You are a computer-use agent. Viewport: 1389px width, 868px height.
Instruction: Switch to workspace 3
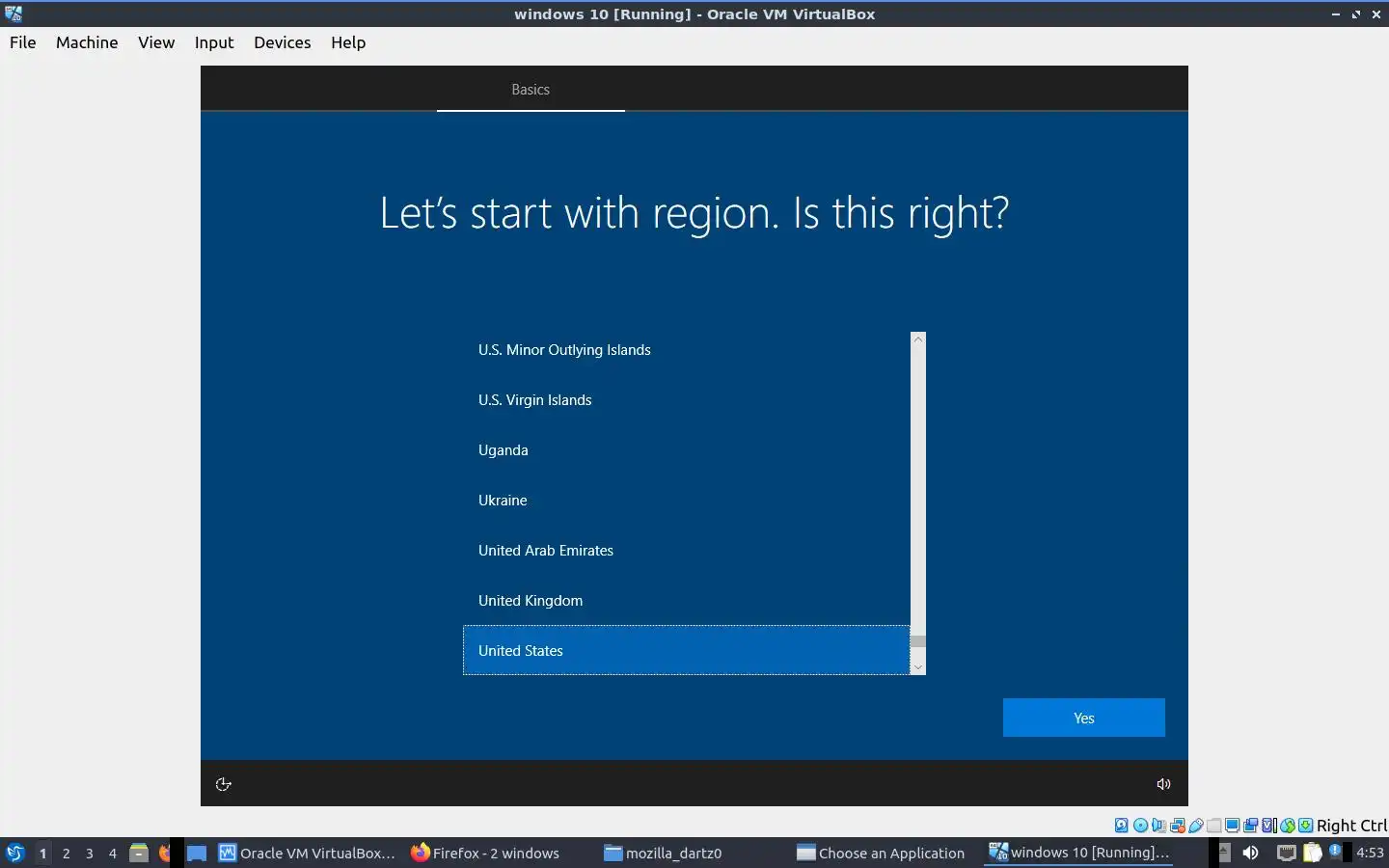tap(90, 854)
